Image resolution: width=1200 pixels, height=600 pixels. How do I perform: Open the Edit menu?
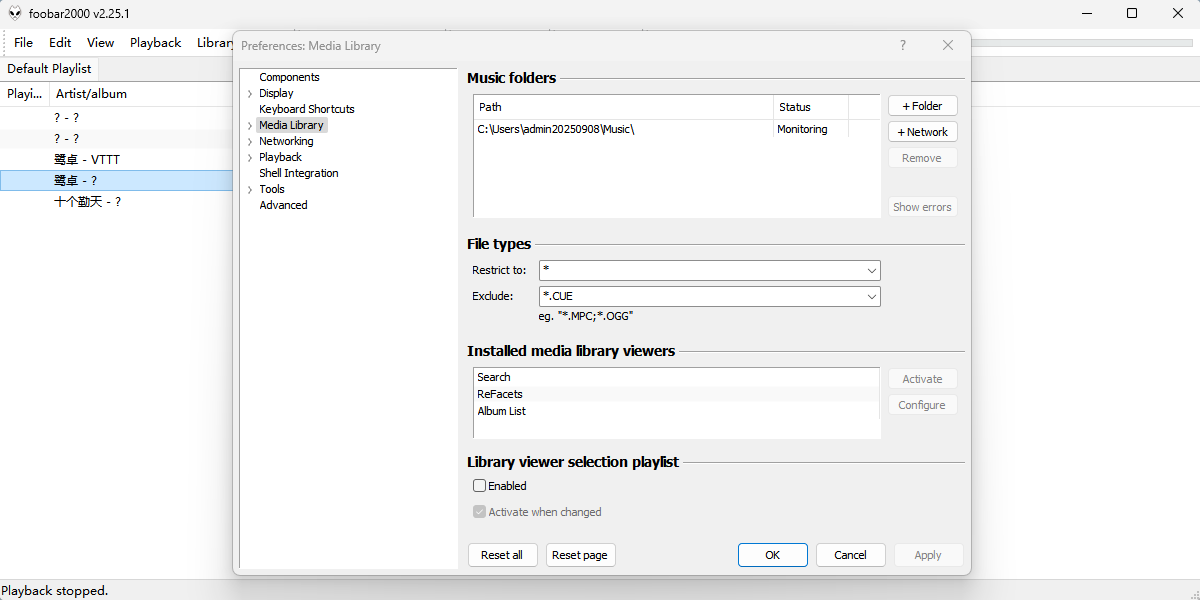[x=59, y=42]
